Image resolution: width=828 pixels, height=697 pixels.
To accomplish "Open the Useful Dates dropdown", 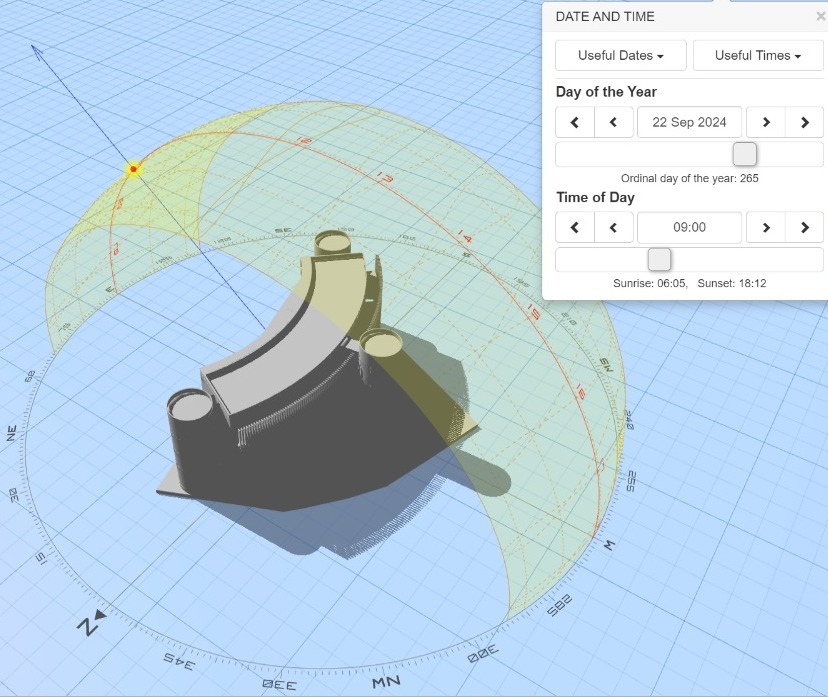I will 618,56.
